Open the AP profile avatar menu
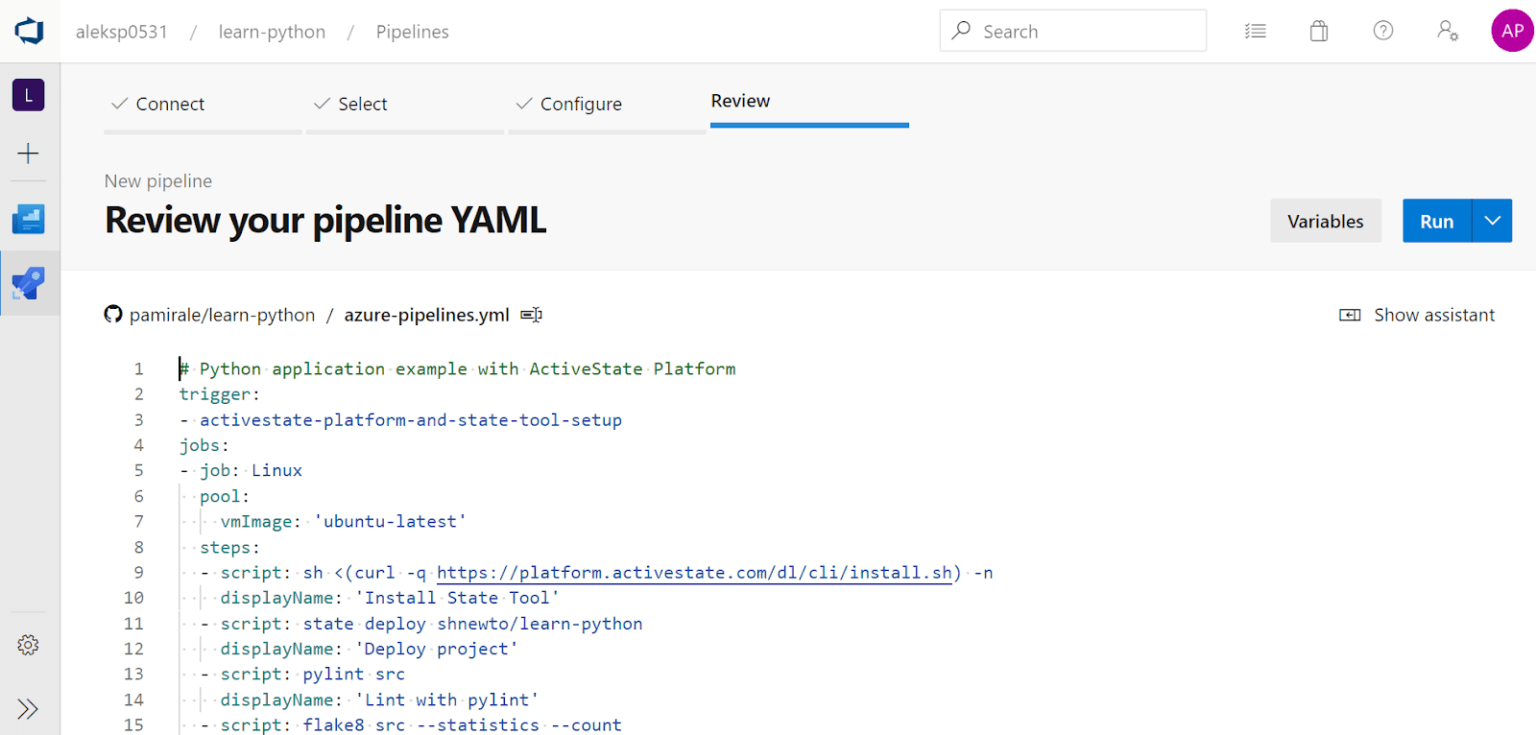Viewport: 1536px width, 735px height. [x=1511, y=30]
